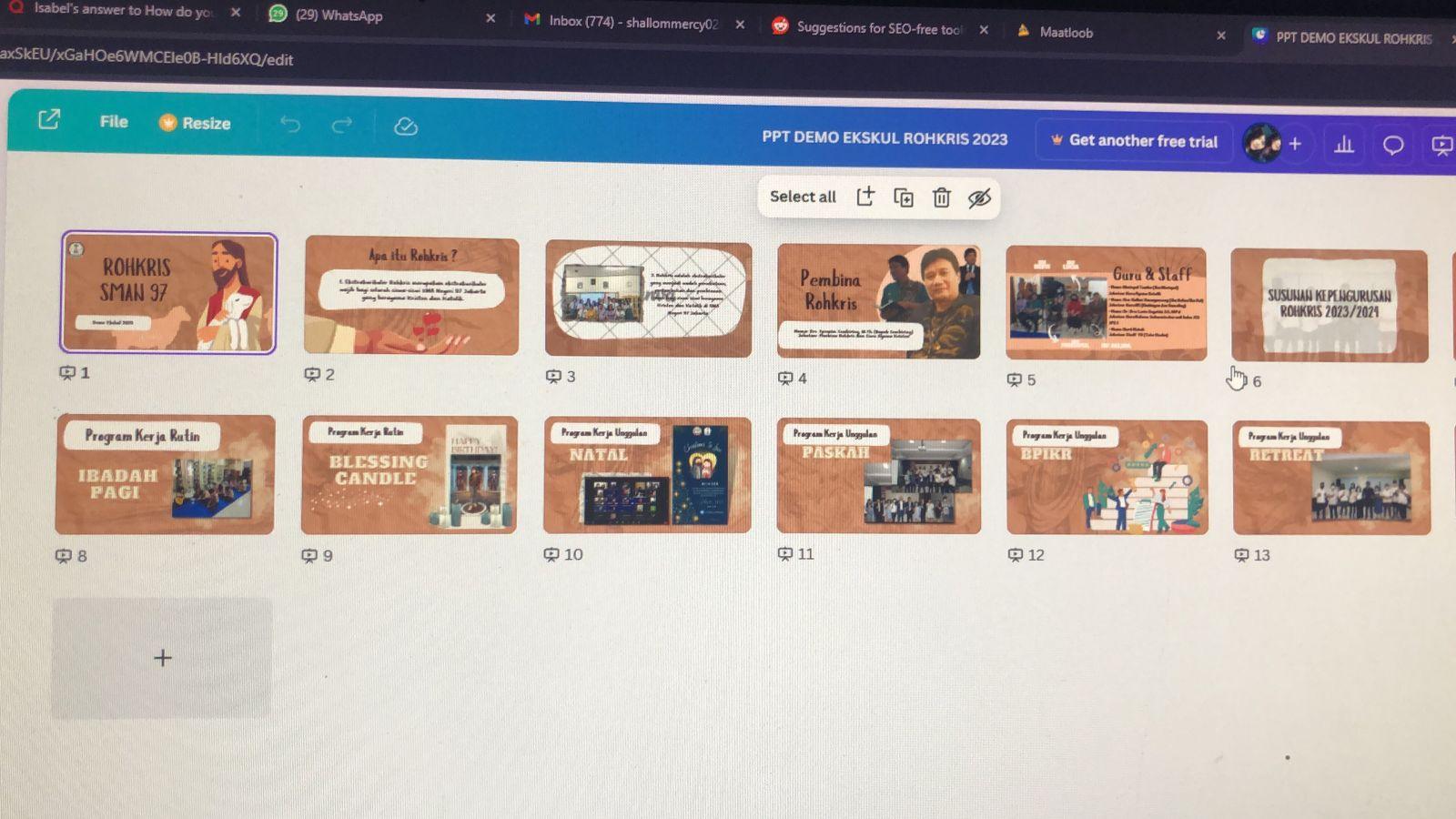The height and width of the screenshot is (819, 1456).
Task: Start the slideshow with the present icon
Action: (x=1441, y=145)
